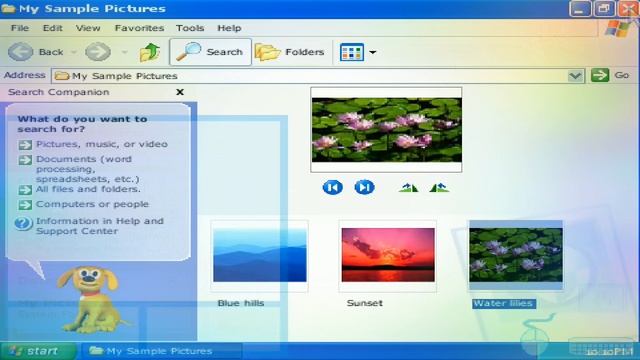Rotate the picture clockwise

click(x=409, y=188)
